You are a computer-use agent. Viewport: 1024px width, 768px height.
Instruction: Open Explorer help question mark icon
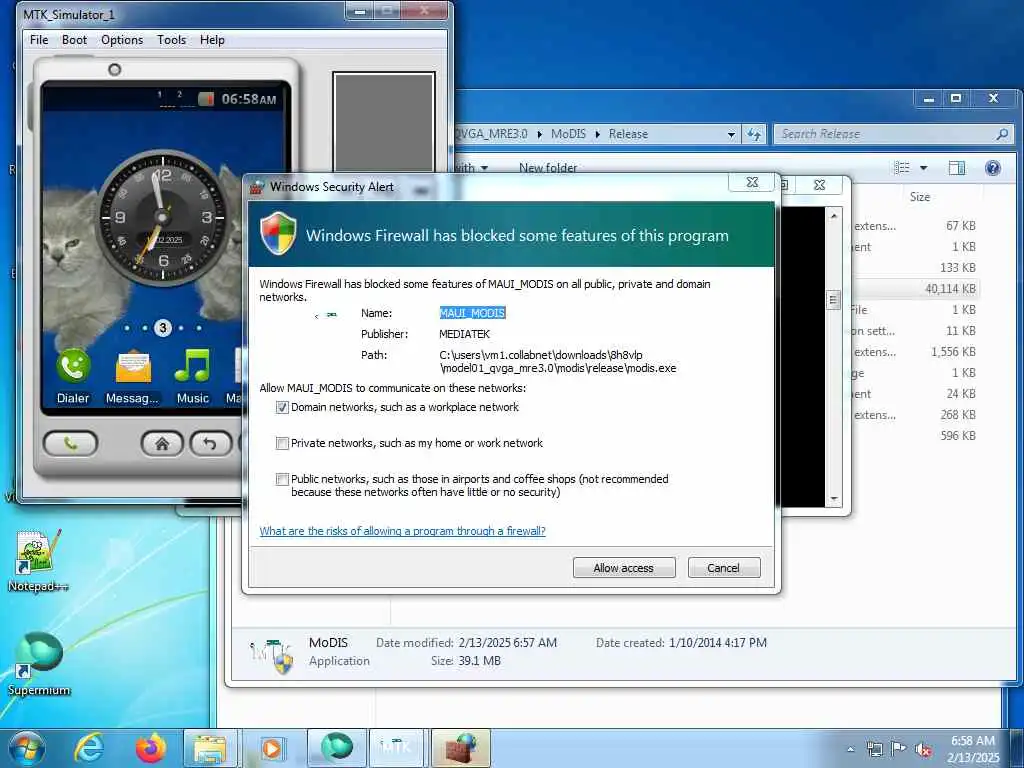(x=993, y=168)
